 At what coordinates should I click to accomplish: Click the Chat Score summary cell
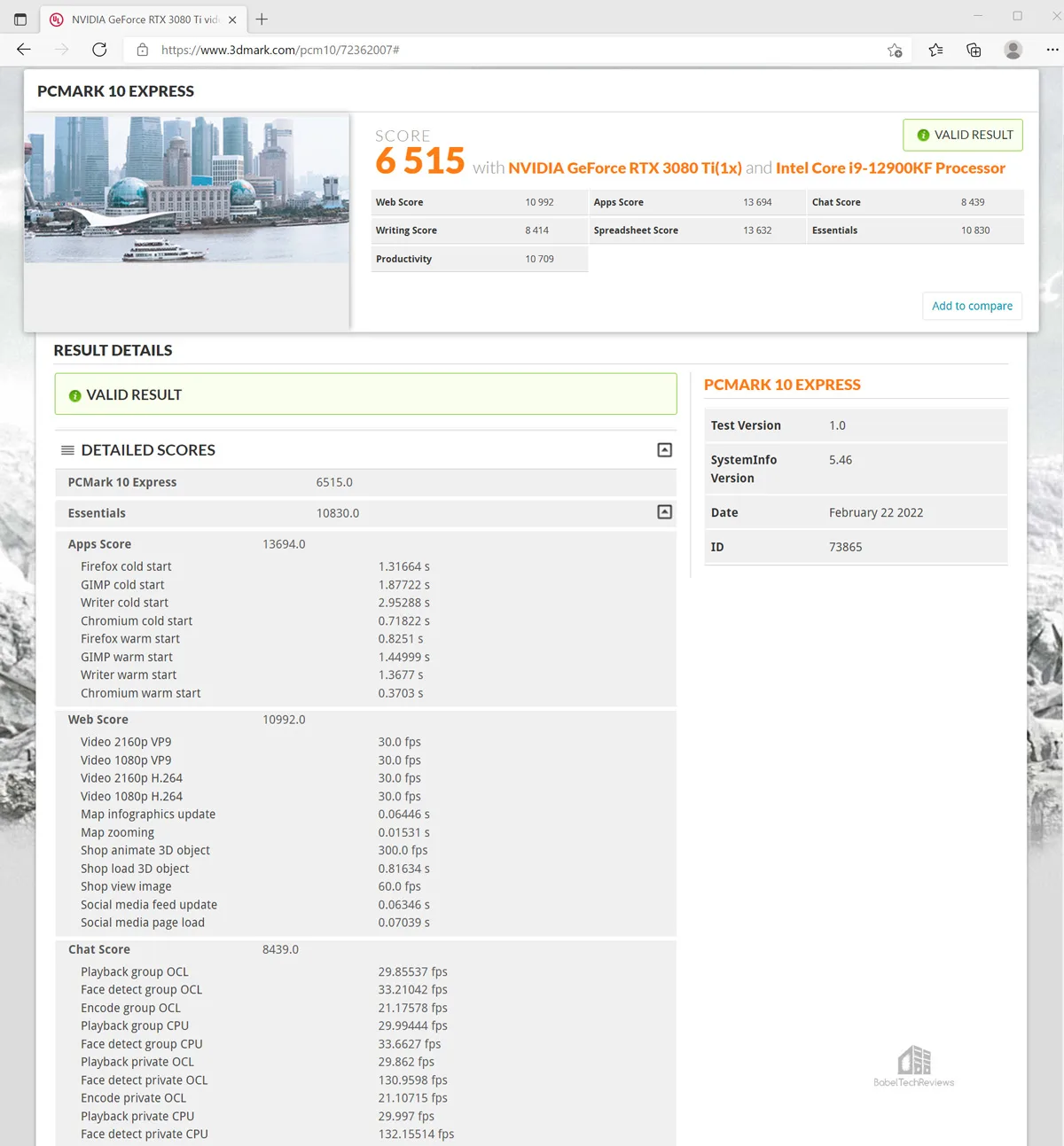916,202
